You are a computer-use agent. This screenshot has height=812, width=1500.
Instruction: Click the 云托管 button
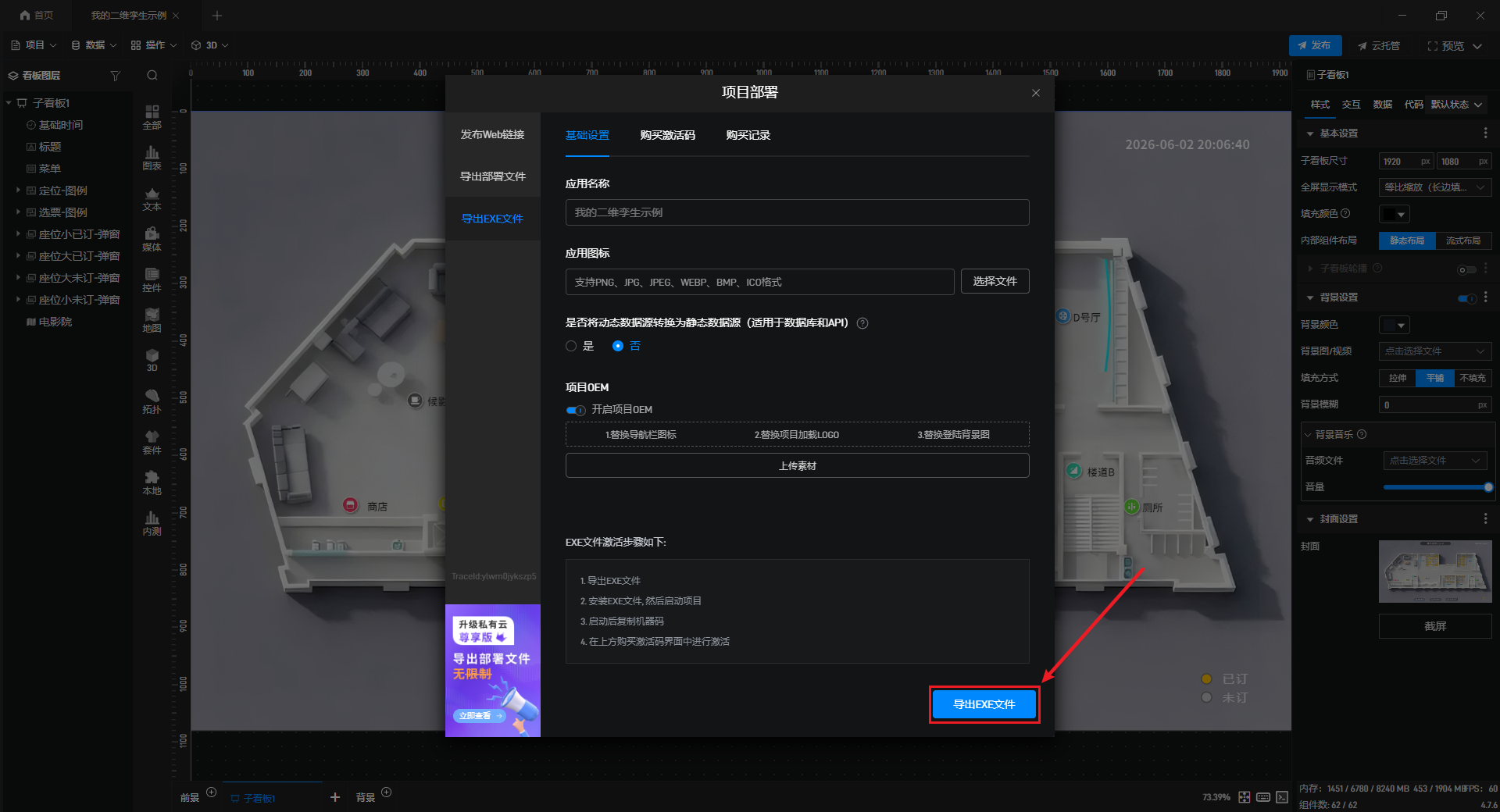point(1379,45)
